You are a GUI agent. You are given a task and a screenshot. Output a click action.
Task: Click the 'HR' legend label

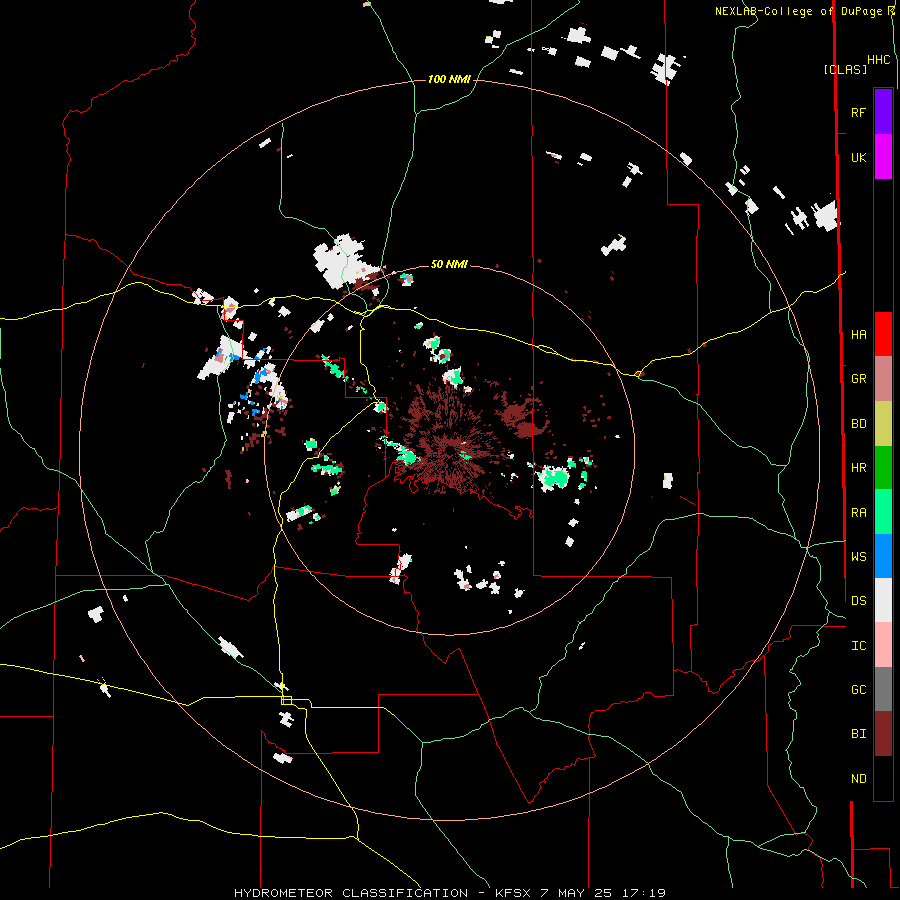[x=858, y=468]
